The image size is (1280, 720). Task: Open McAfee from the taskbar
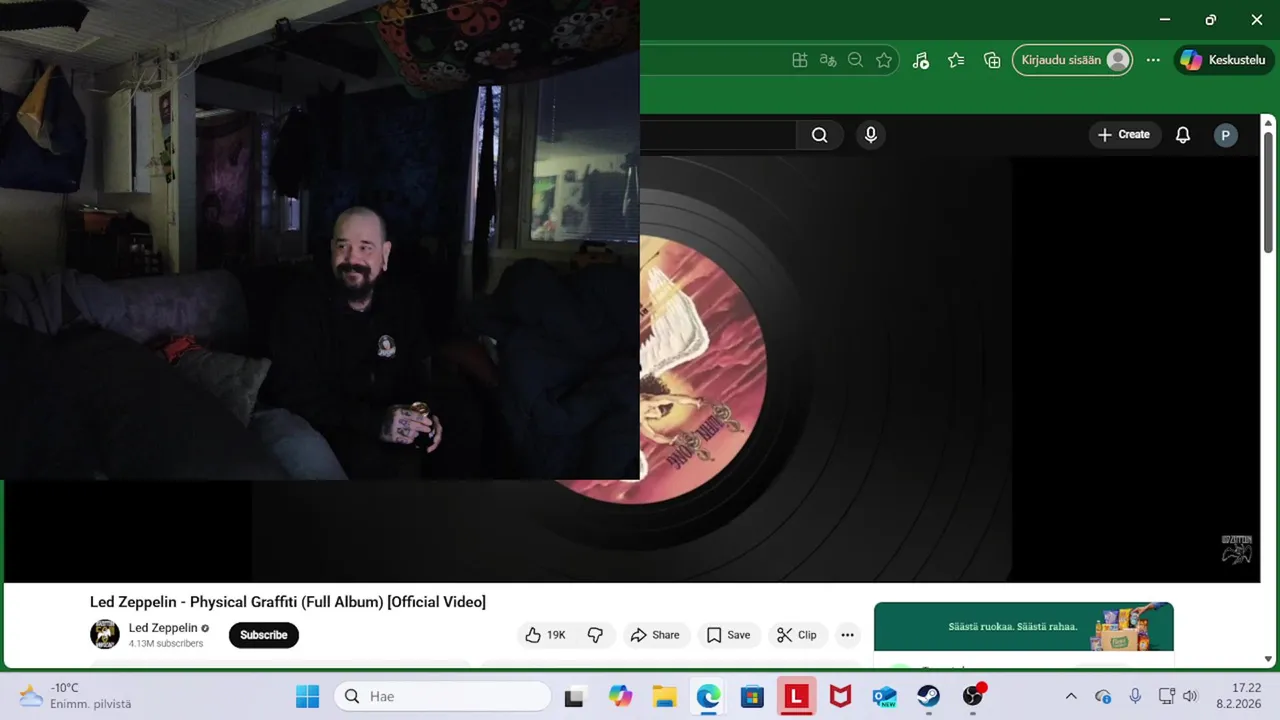coord(840,697)
